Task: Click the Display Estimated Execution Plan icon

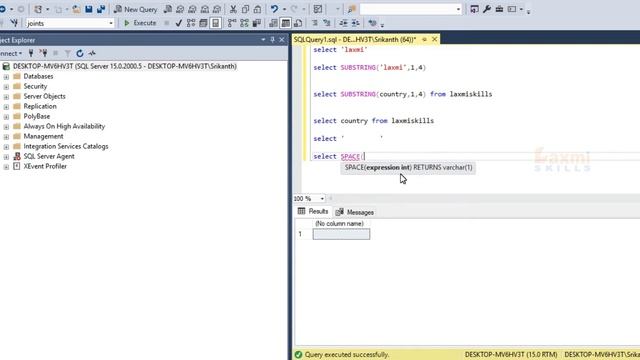Action: tap(191, 23)
